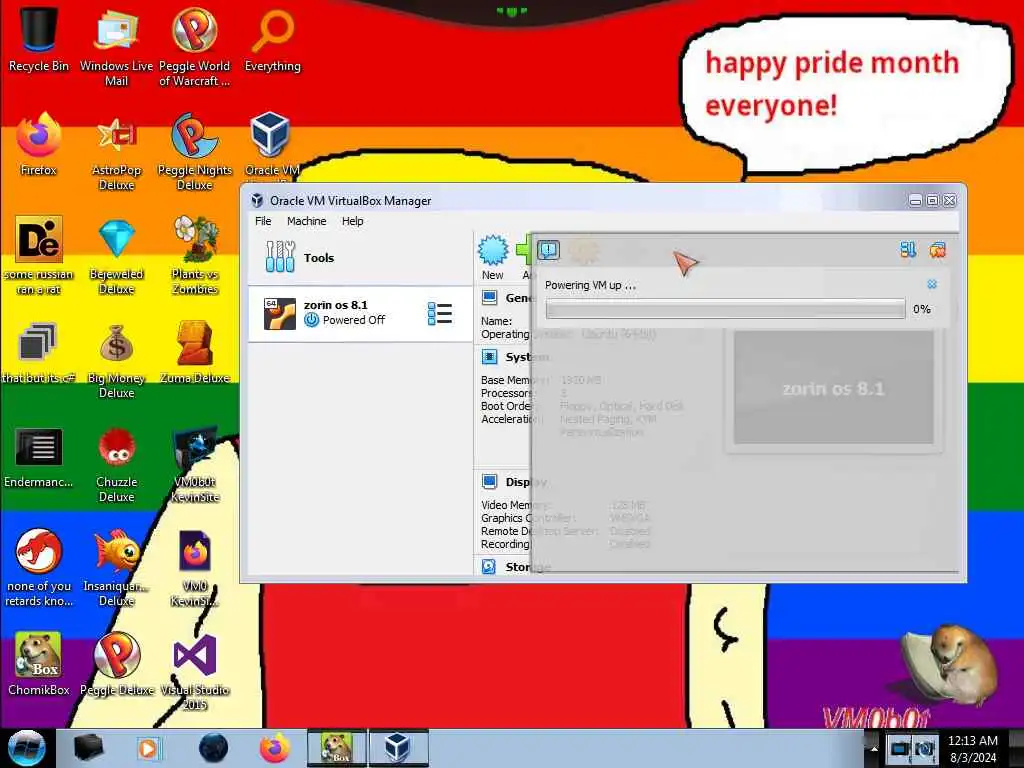Open ChomikBox desktop shortcut
1024x768 pixels.
click(x=39, y=664)
